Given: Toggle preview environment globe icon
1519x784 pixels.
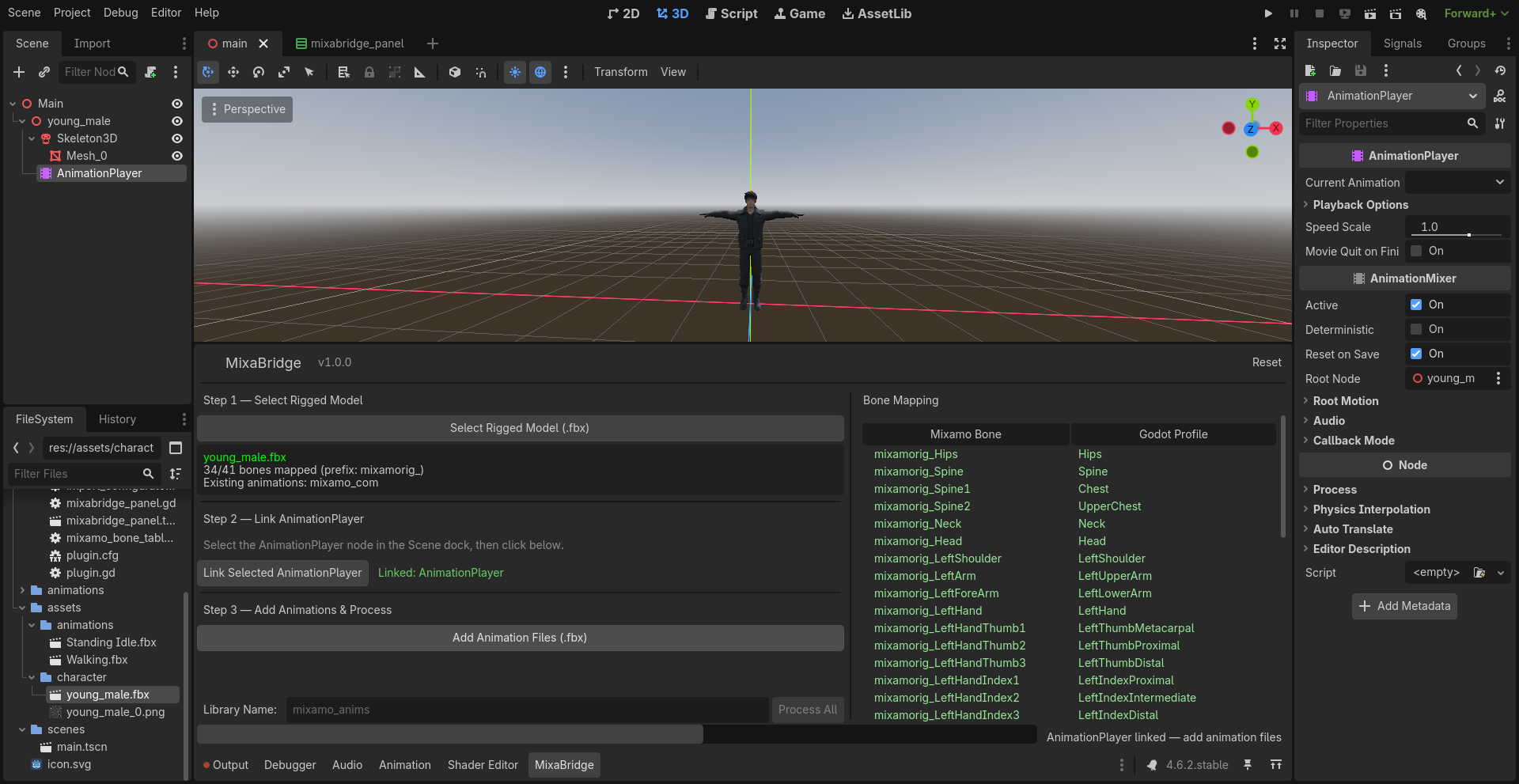Looking at the screenshot, I should coord(540,72).
